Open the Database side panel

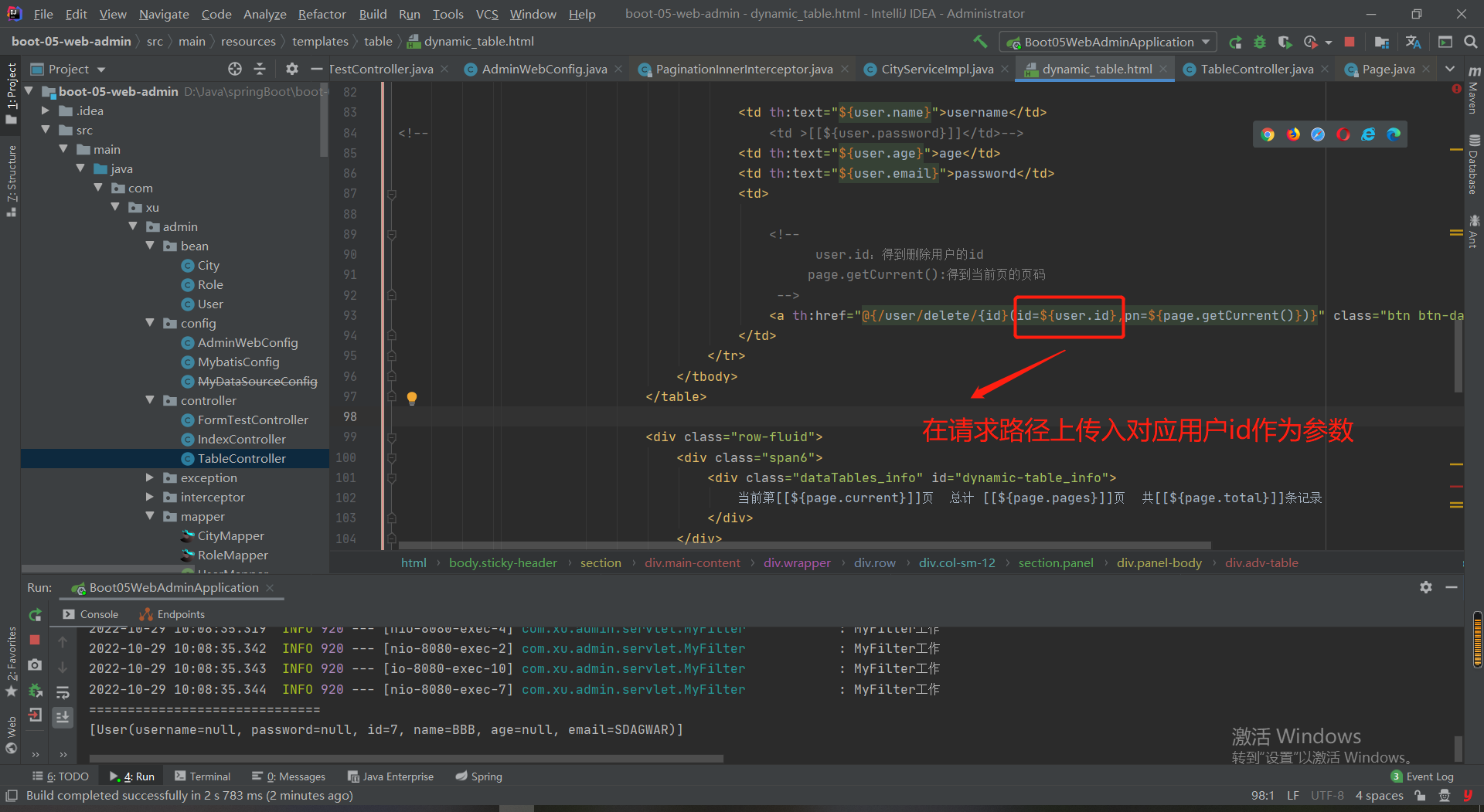point(1474,165)
